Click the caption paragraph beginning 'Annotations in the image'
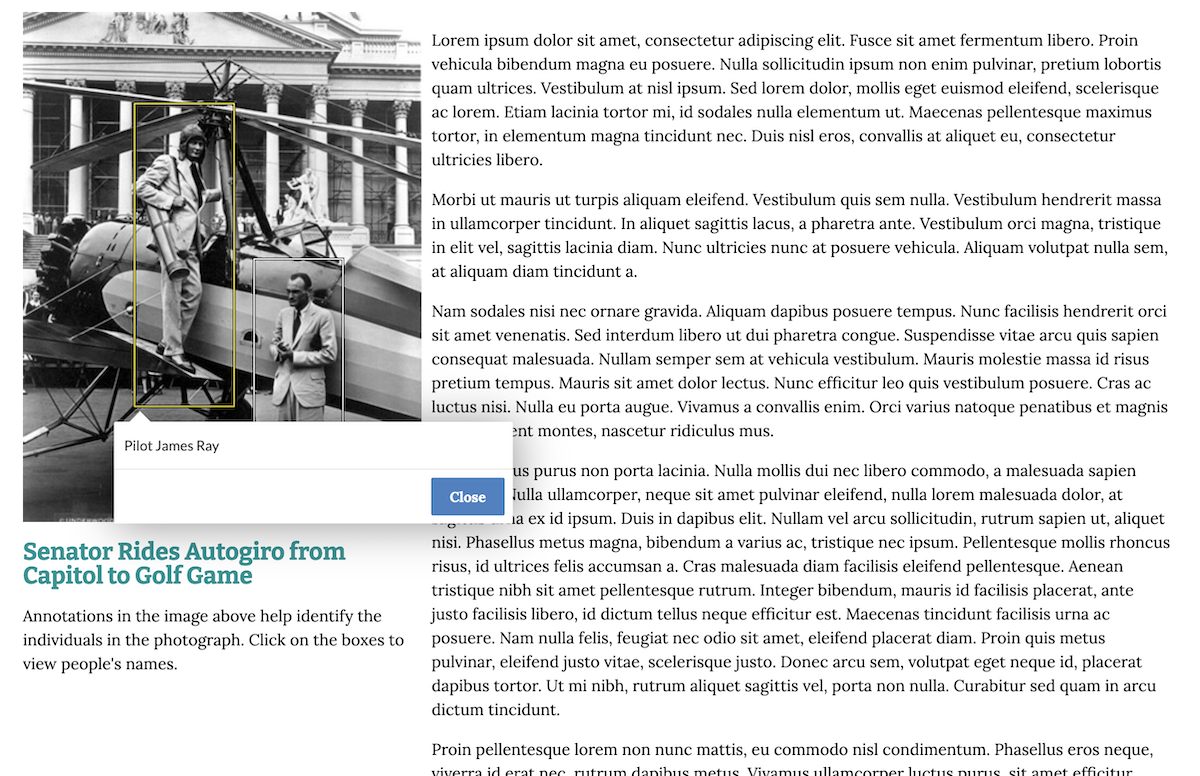 (x=214, y=639)
